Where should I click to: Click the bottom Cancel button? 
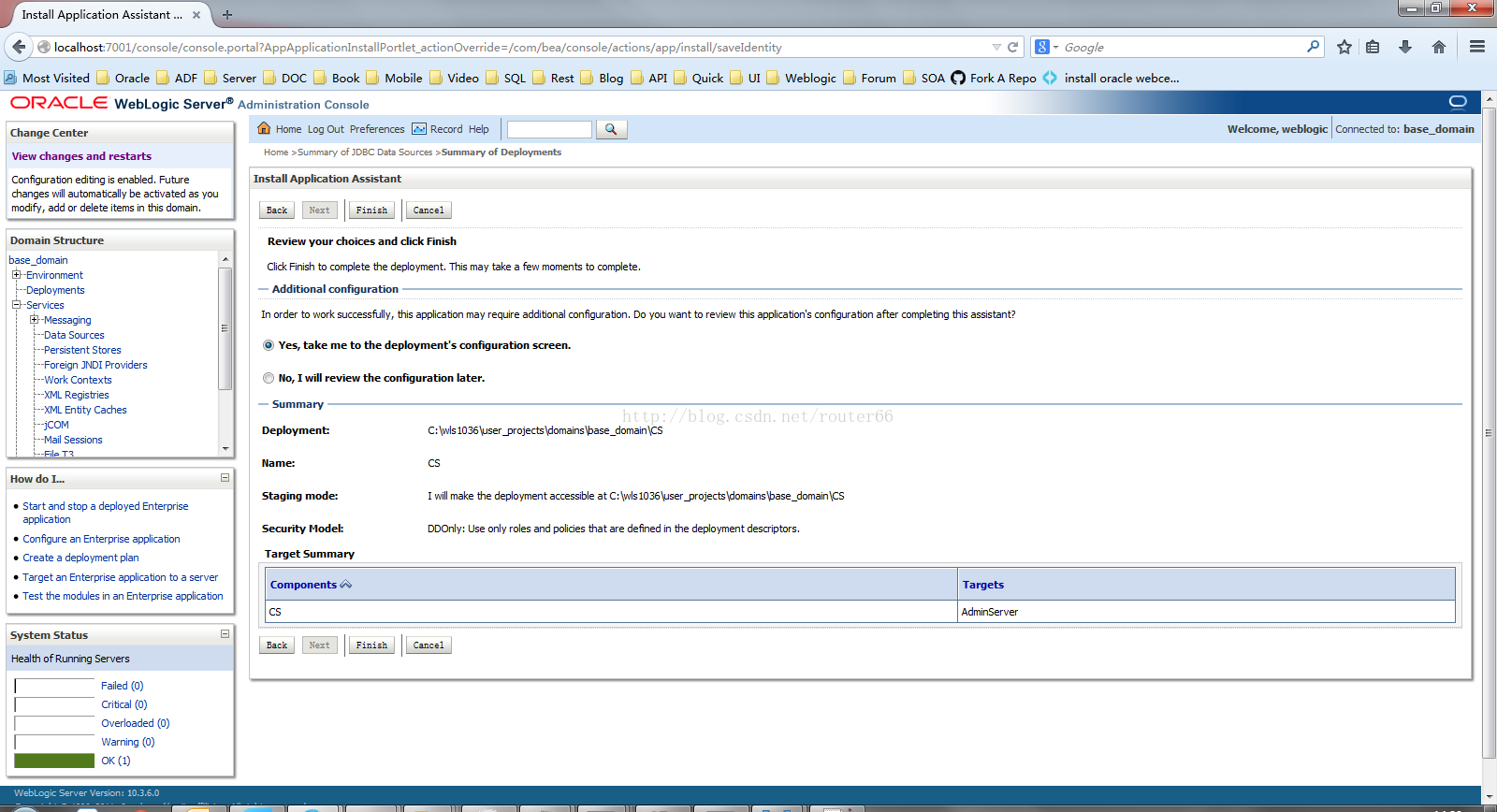pos(429,645)
